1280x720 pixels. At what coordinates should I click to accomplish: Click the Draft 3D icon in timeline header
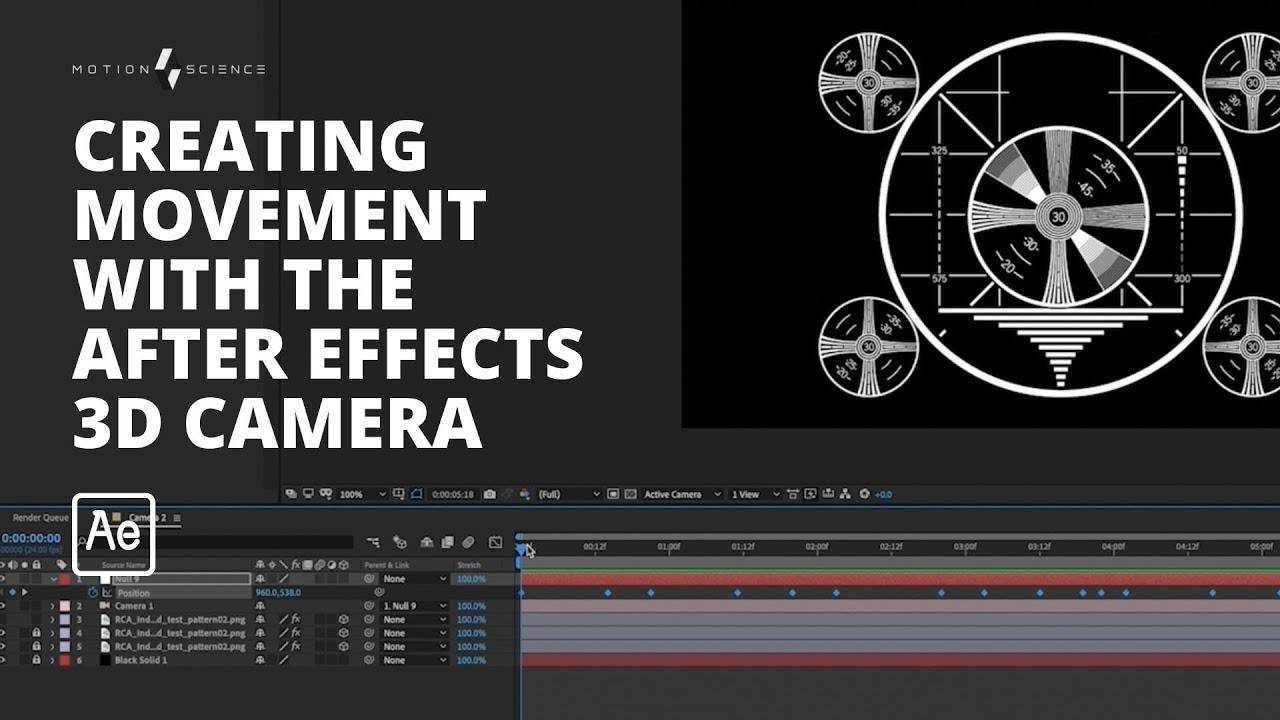pyautogui.click(x=399, y=542)
